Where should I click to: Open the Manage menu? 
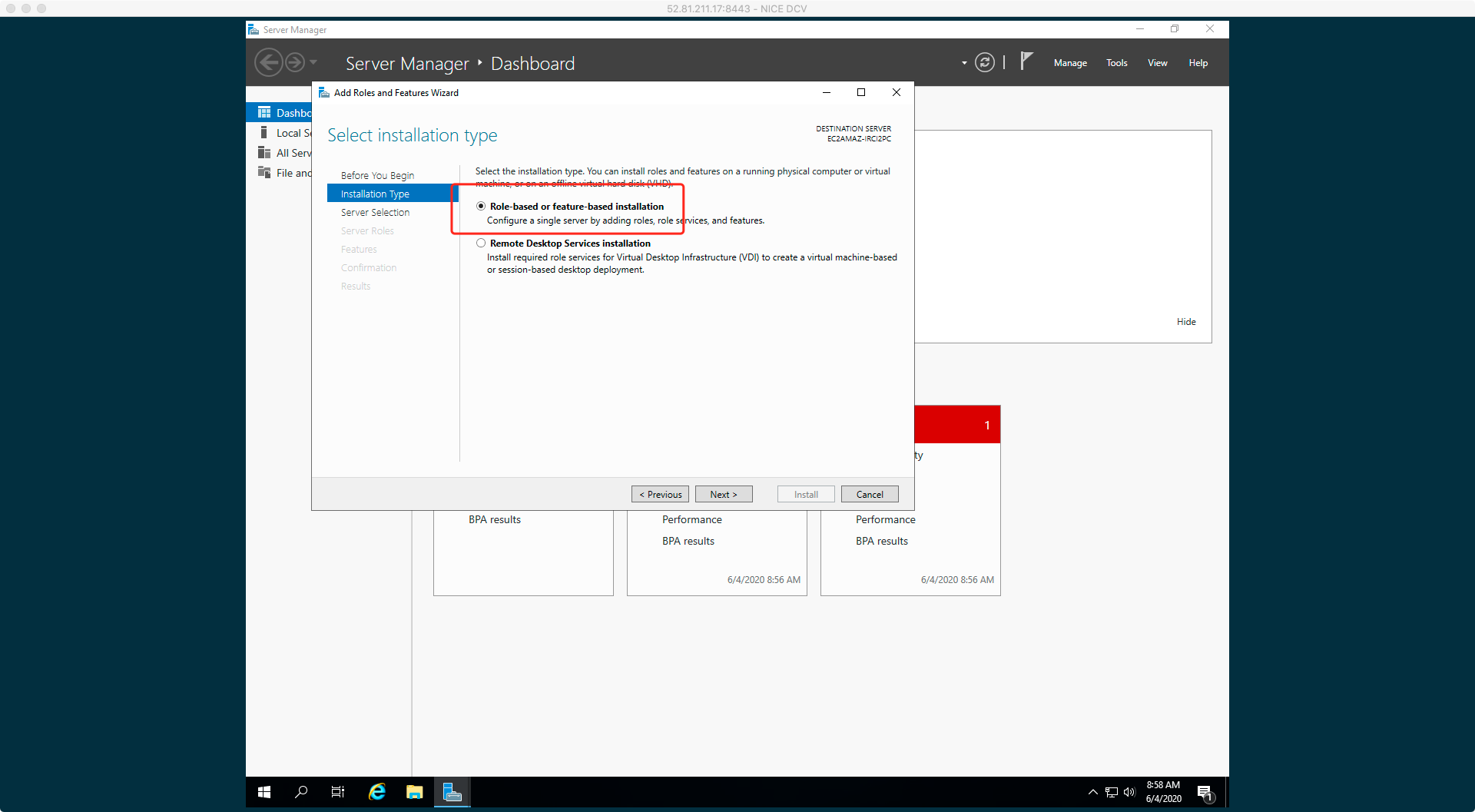1069,63
